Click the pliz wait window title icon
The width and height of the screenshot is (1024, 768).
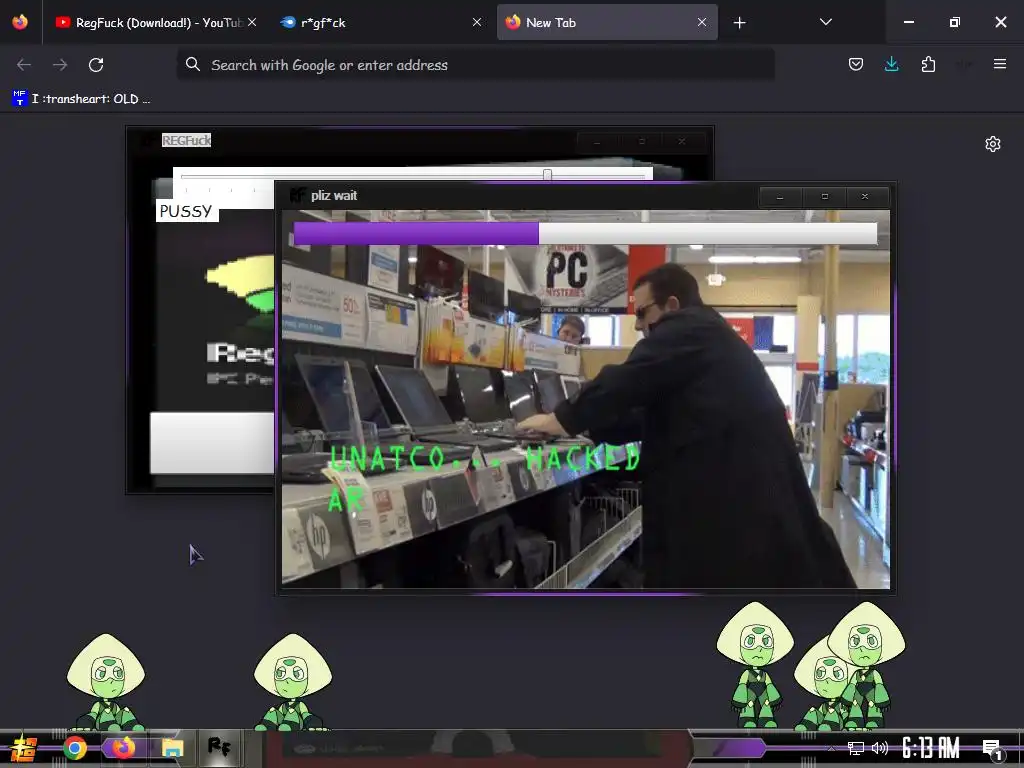298,195
